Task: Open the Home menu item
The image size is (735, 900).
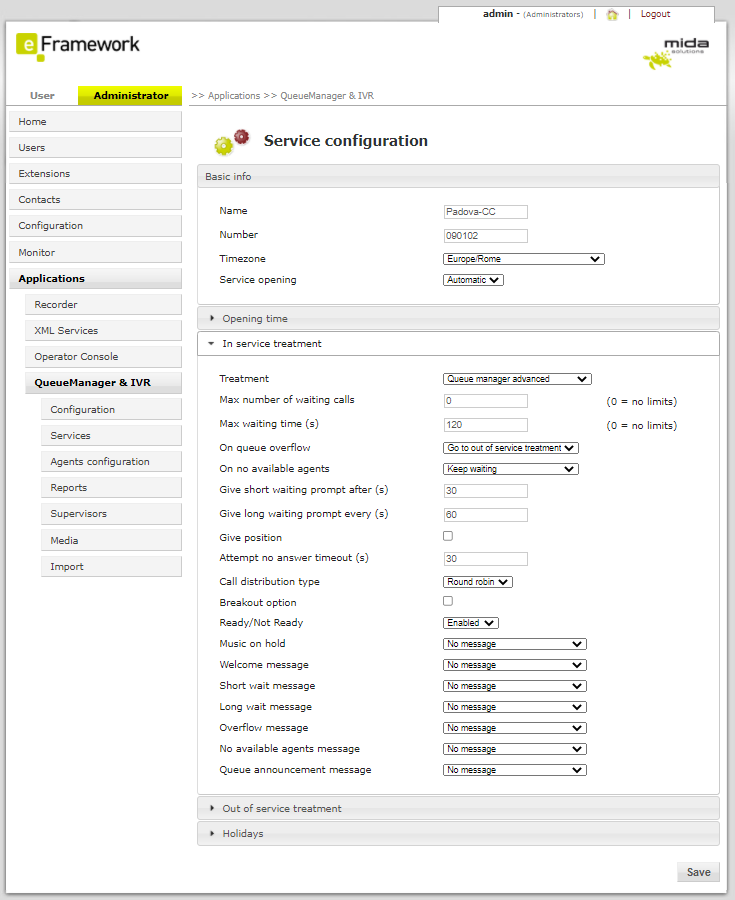Action: pos(95,122)
